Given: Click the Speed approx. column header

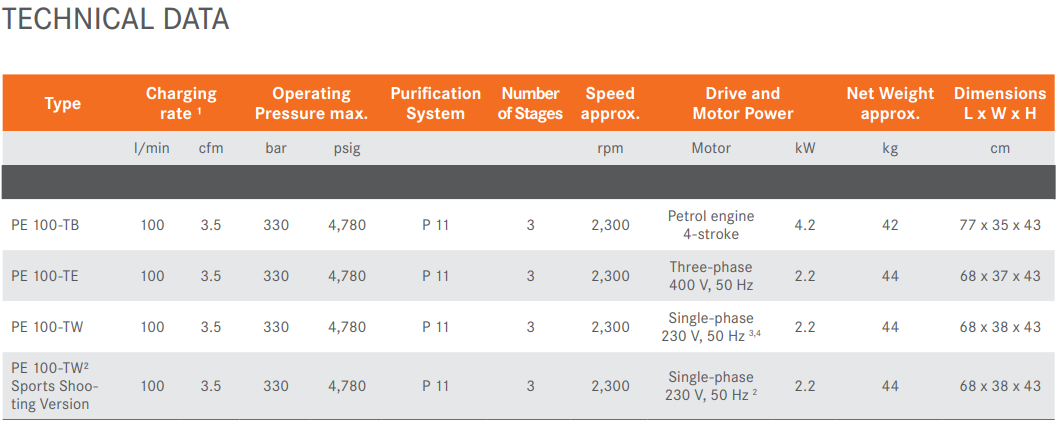Looking at the screenshot, I should [610, 103].
